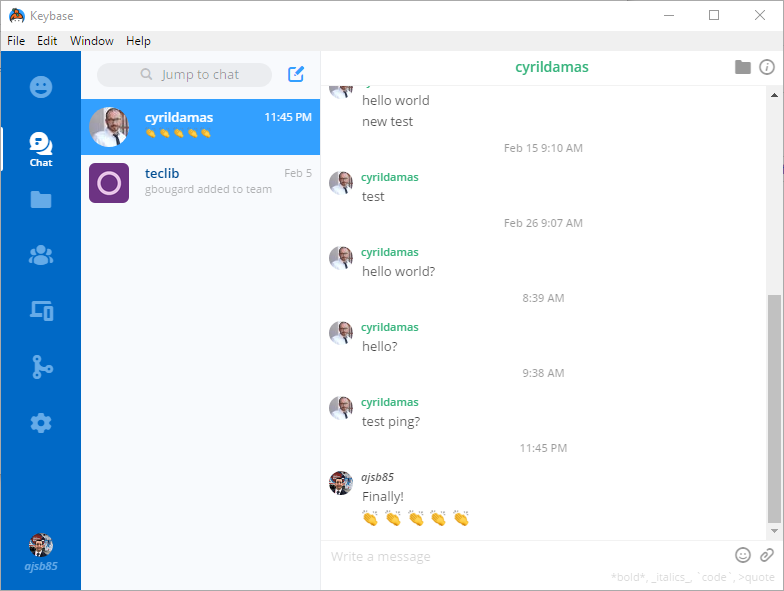Click cyrildamas name above 'test ping?' message

click(390, 402)
